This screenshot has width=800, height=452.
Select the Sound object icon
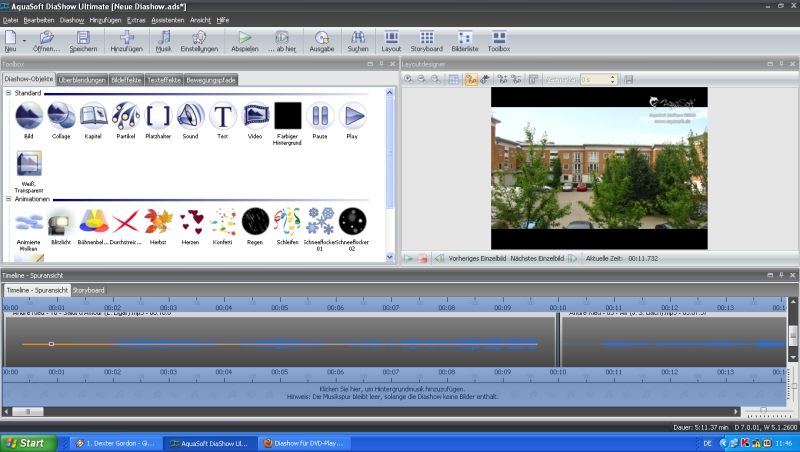[x=190, y=115]
